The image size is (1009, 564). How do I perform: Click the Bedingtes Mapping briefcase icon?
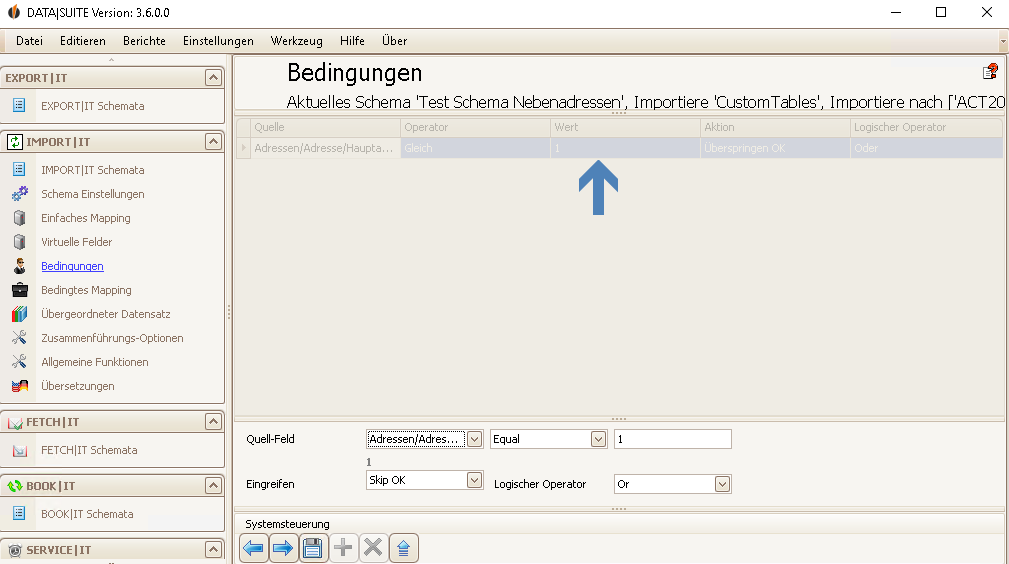[19, 290]
